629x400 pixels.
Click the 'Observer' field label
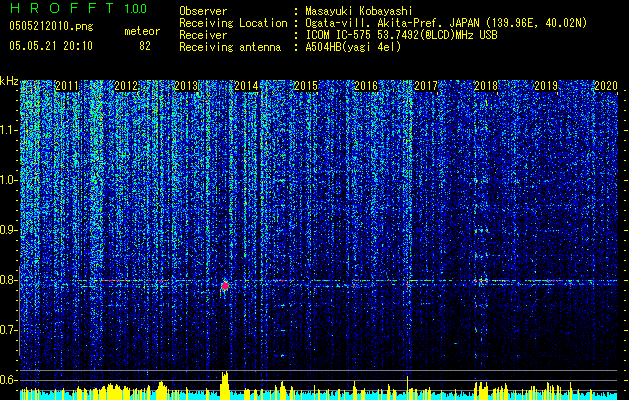(x=203, y=11)
